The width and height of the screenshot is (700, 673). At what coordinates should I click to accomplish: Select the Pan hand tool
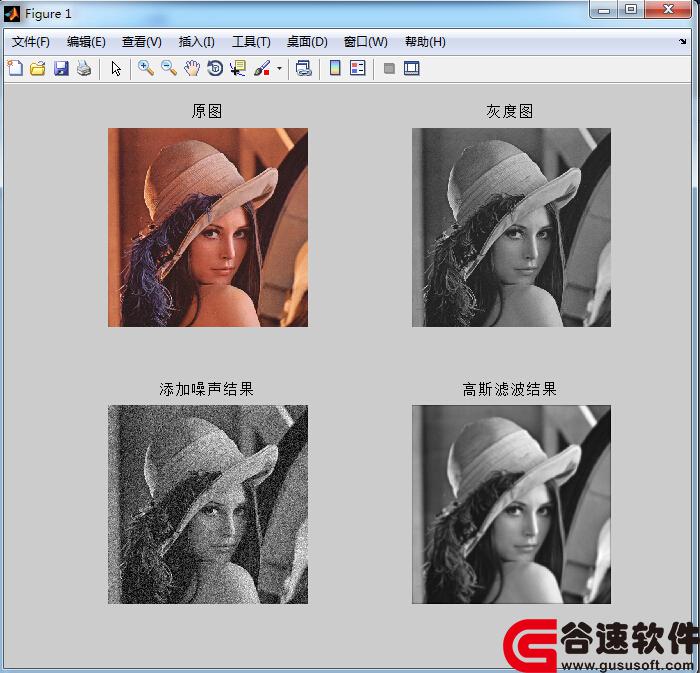(x=192, y=68)
